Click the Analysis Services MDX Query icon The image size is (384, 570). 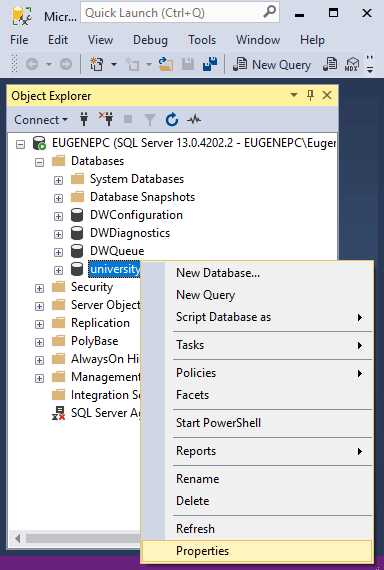coord(351,64)
